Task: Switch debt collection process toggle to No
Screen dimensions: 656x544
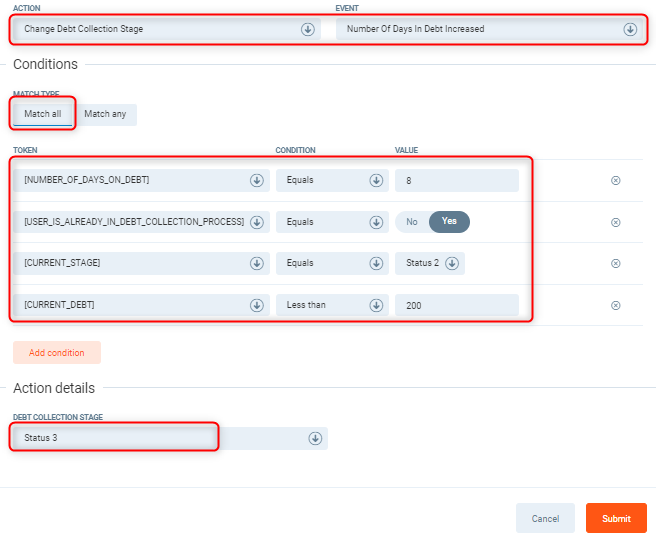Action: [411, 222]
